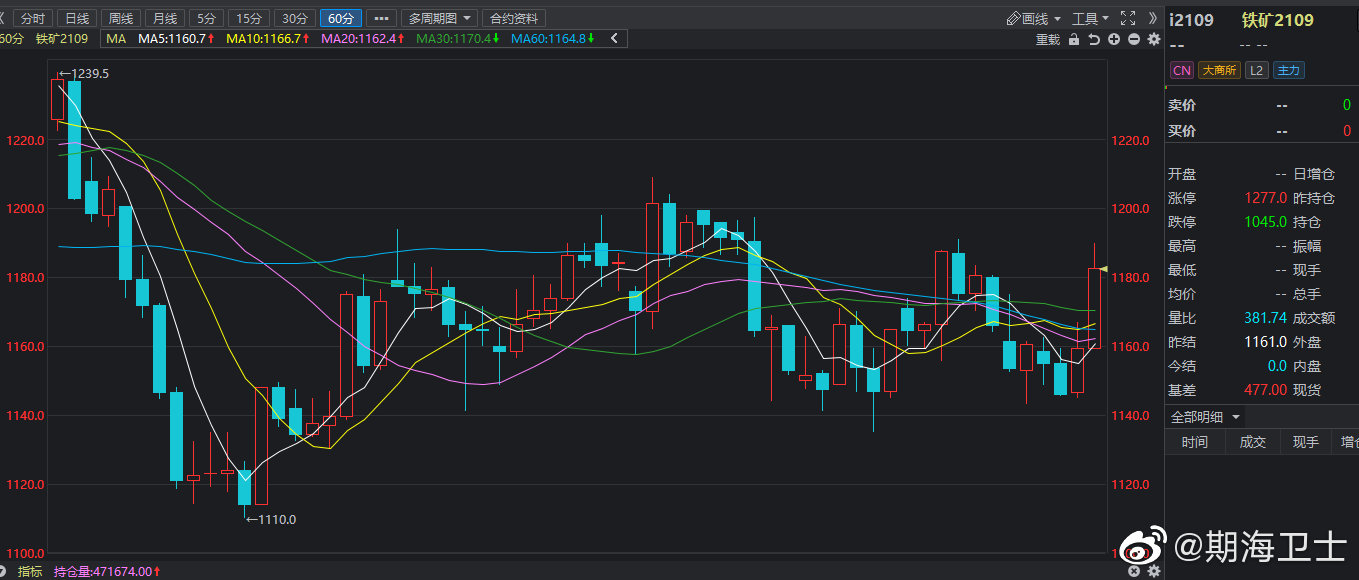Image resolution: width=1359 pixels, height=580 pixels.
Task: Click the L2 level tag
Action: (1257, 70)
